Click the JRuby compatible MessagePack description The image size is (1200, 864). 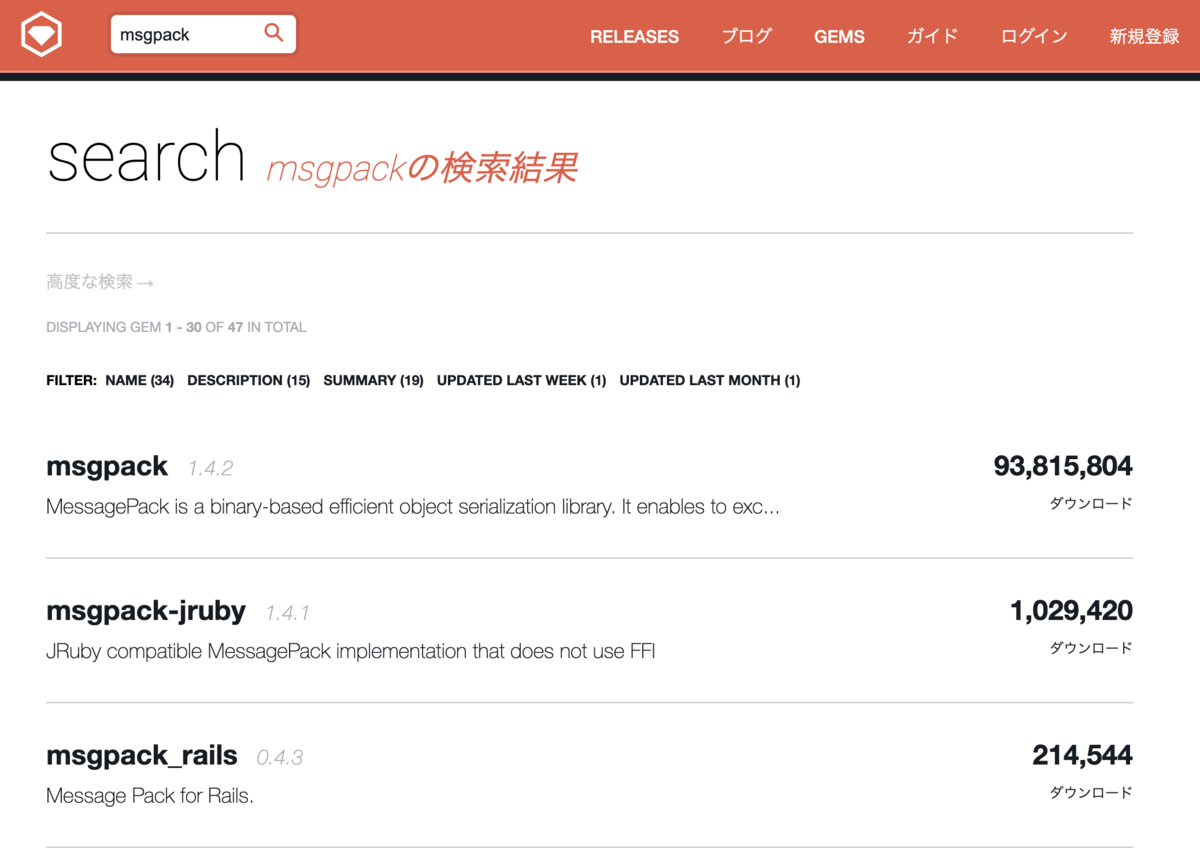[x=350, y=652]
